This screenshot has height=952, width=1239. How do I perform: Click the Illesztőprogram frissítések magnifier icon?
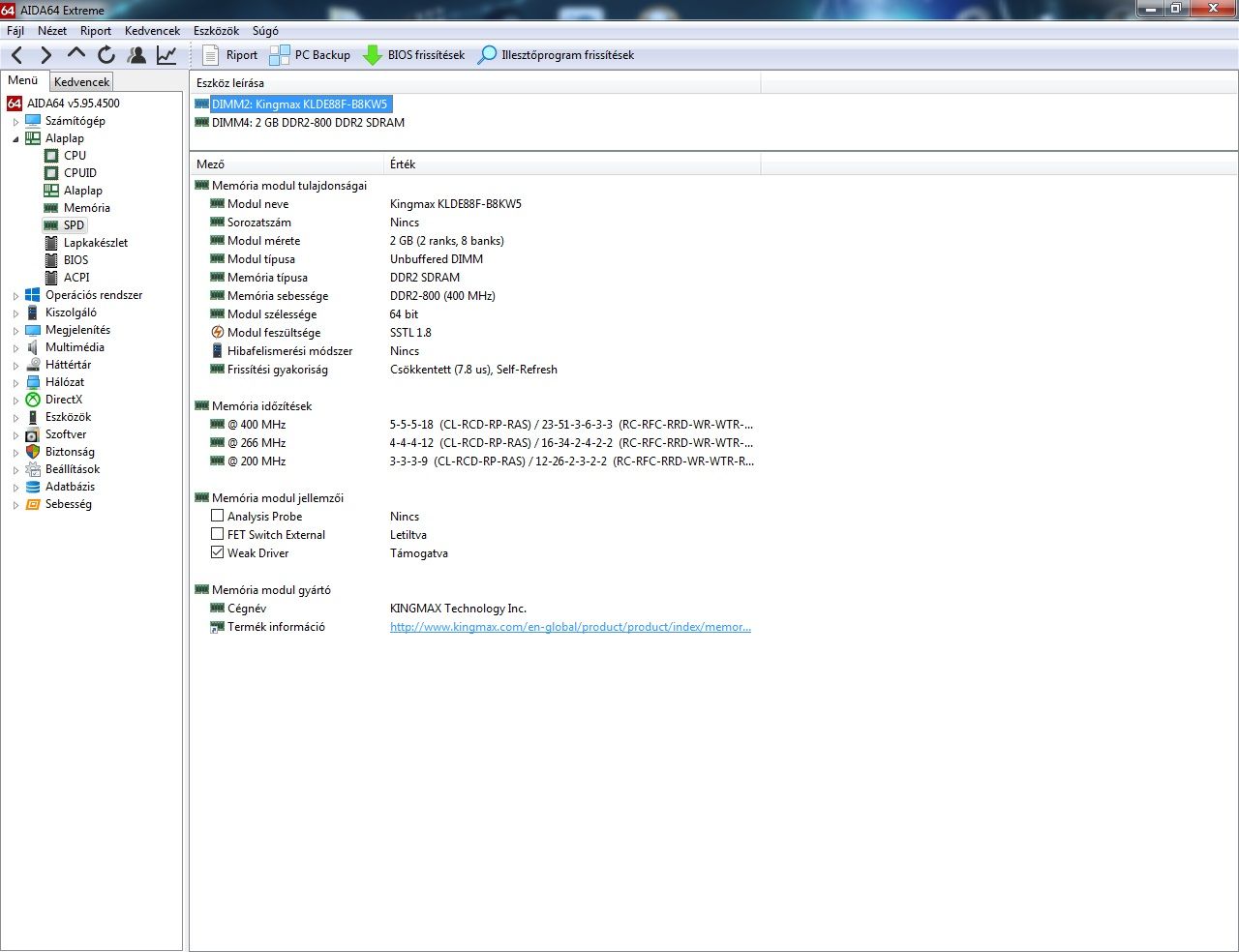(488, 55)
